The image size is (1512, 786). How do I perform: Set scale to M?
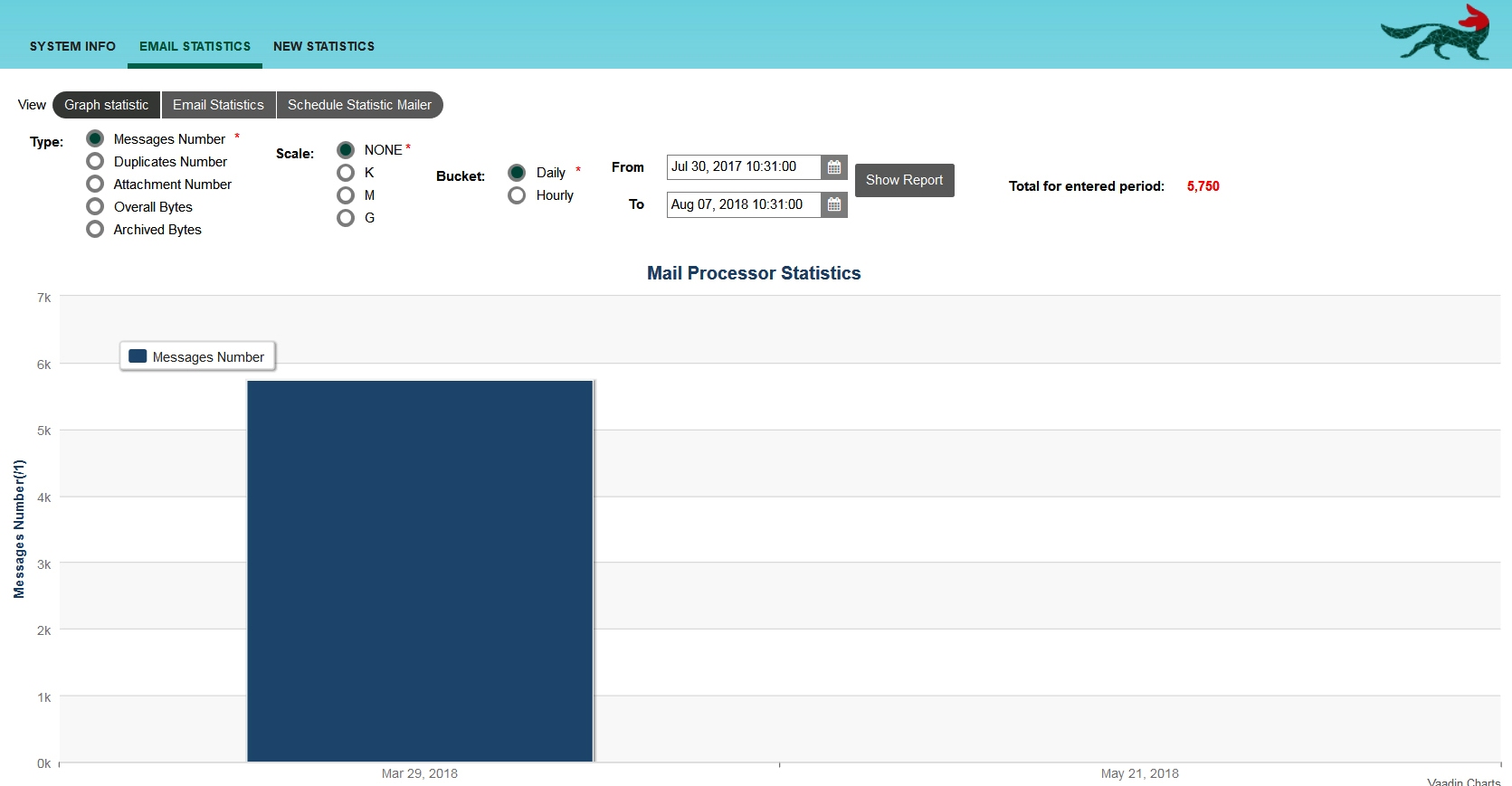[x=346, y=194]
